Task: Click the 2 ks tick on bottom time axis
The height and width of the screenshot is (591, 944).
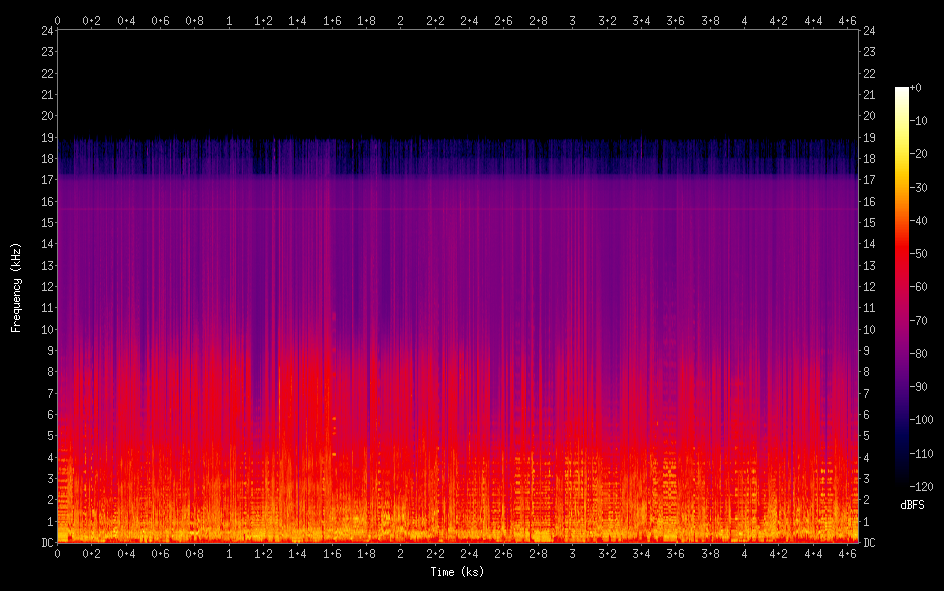Action: 401,553
